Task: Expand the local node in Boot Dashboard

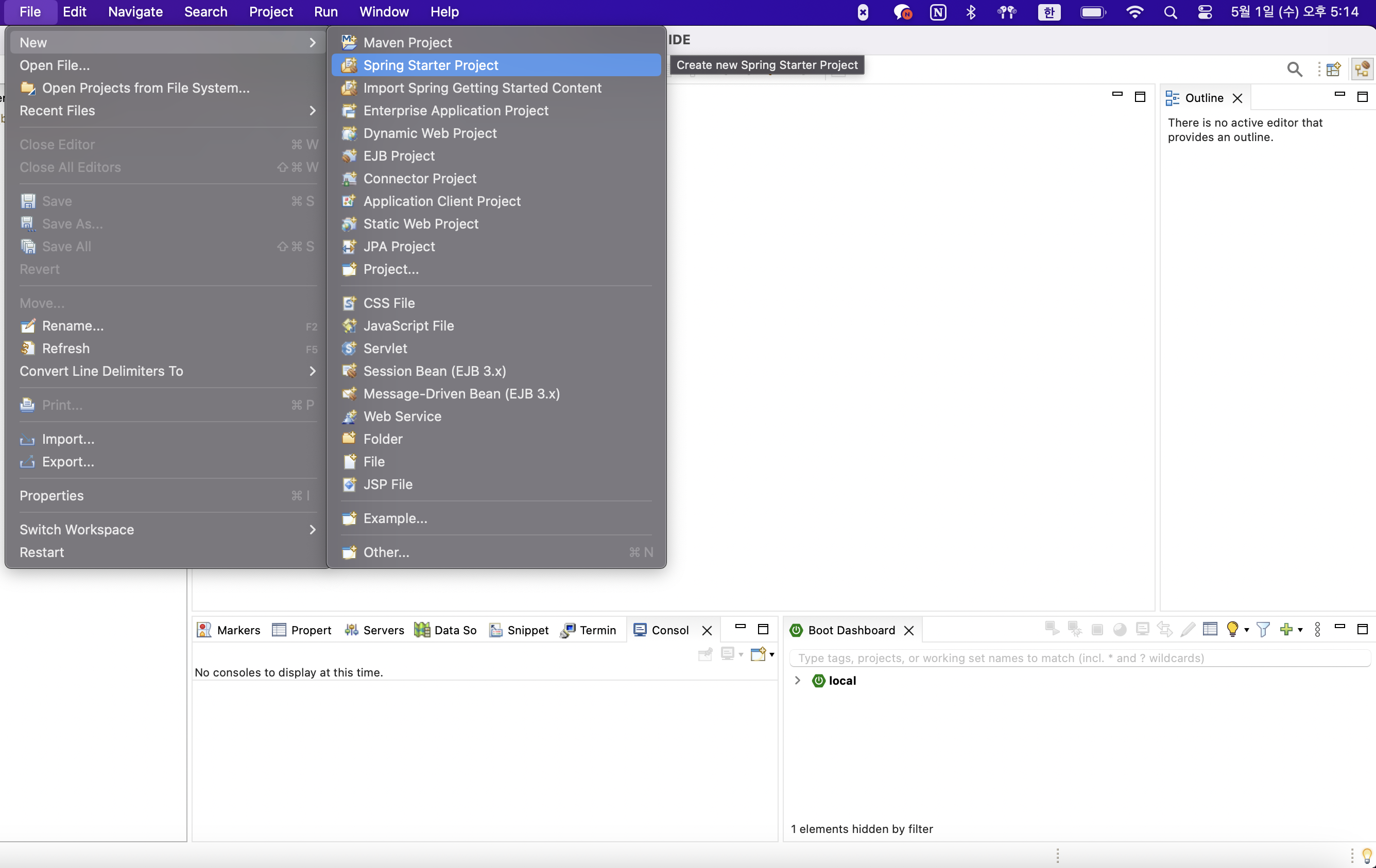Action: point(798,680)
